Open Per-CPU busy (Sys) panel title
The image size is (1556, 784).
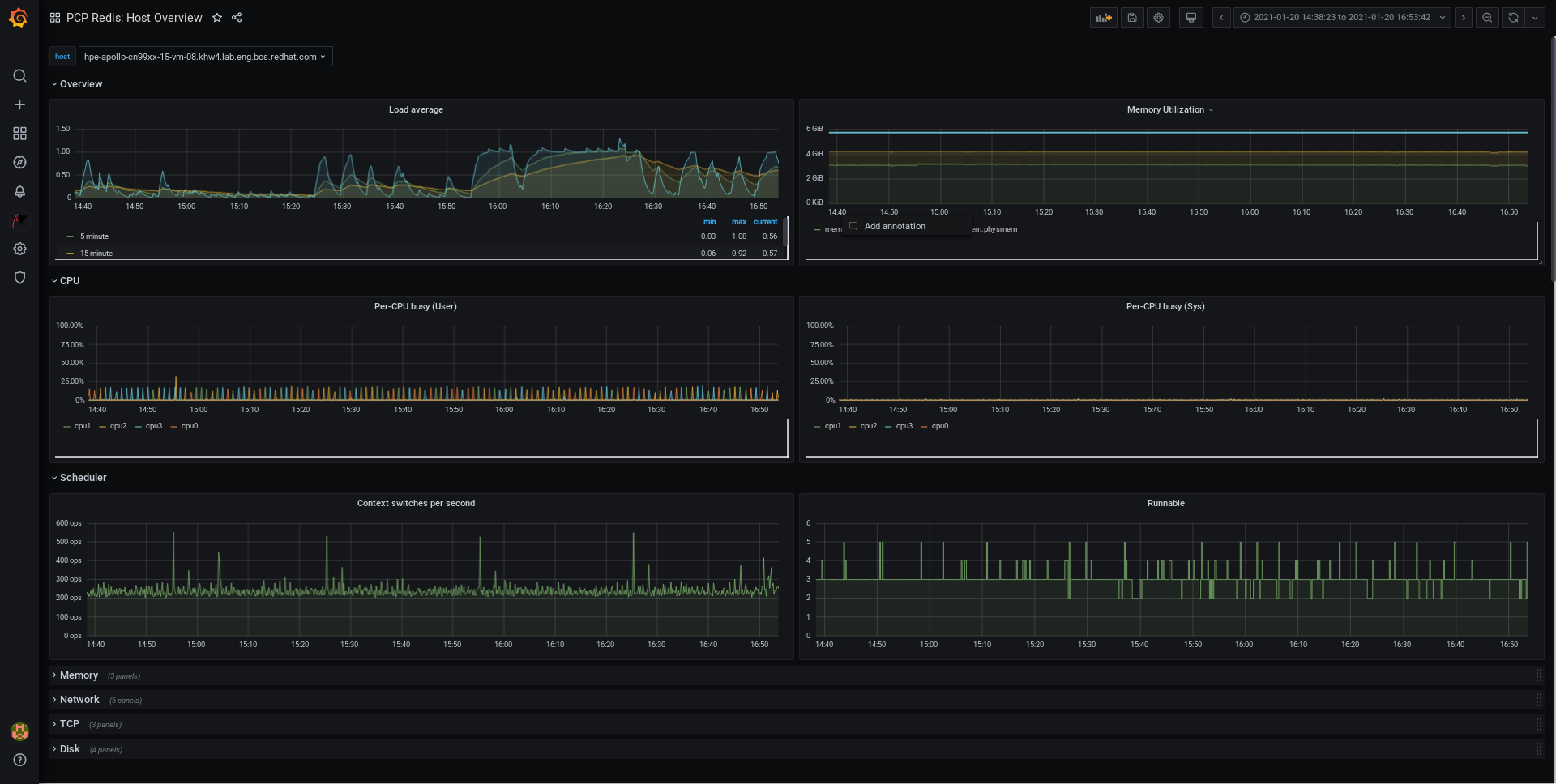1165,306
